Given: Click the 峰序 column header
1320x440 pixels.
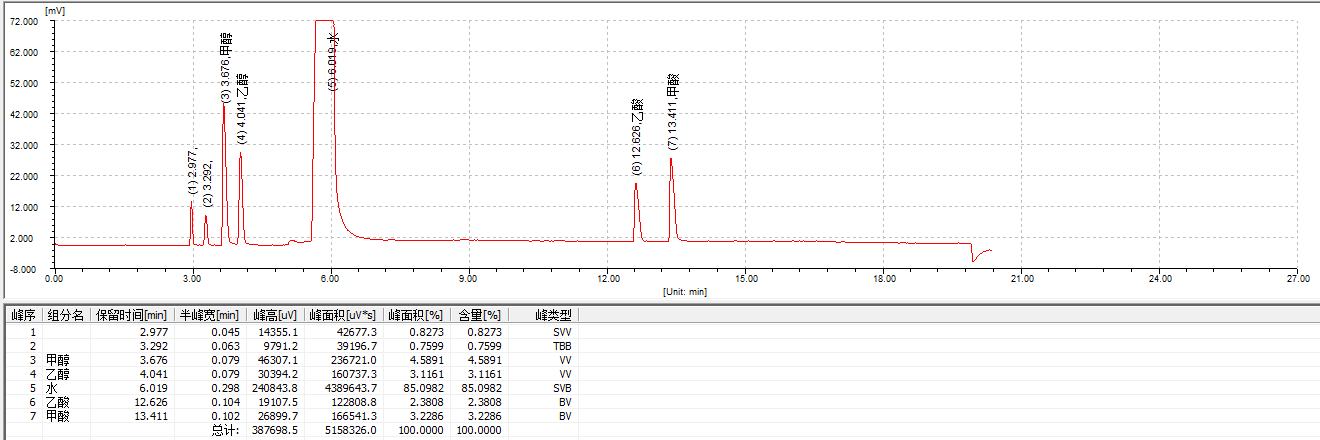Looking at the screenshot, I should pyautogui.click(x=22, y=315).
